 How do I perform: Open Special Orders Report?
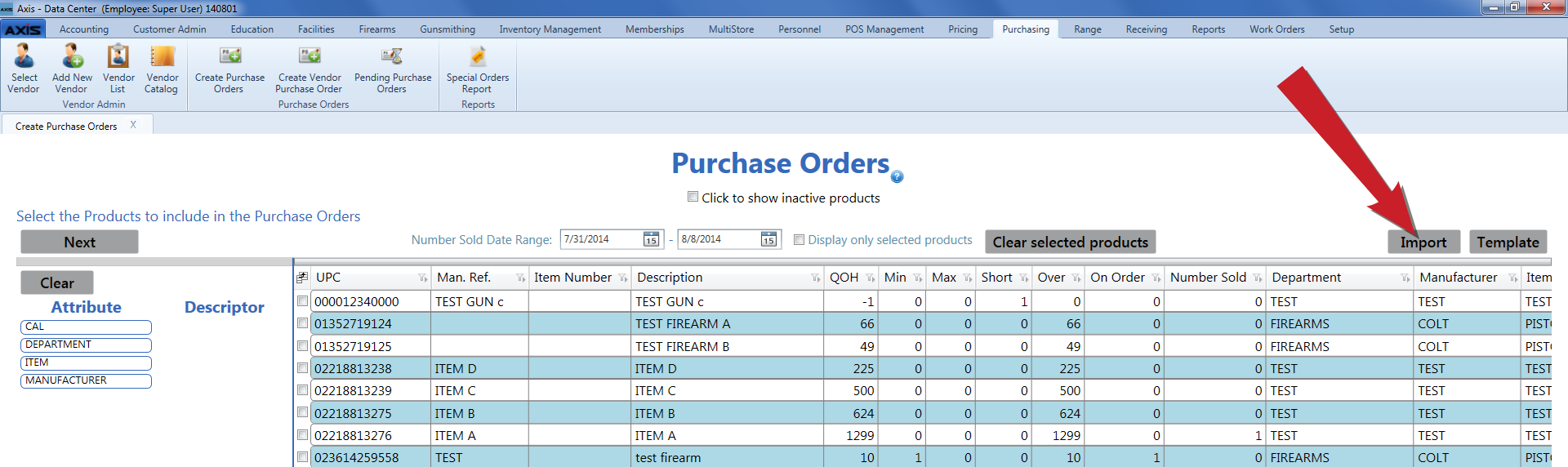pyautogui.click(x=478, y=68)
